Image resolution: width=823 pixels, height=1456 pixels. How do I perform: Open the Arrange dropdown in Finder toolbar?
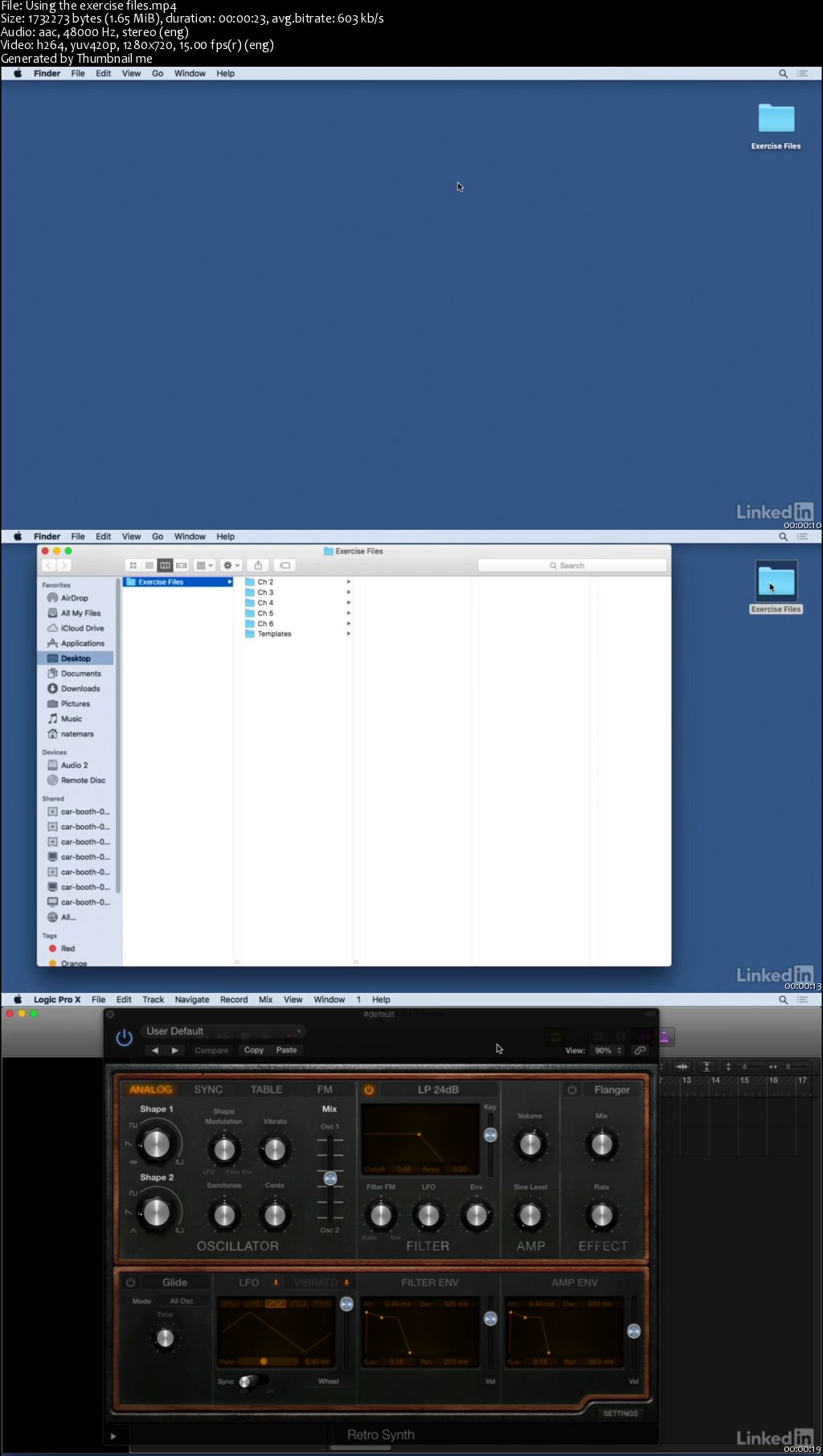[x=205, y=565]
